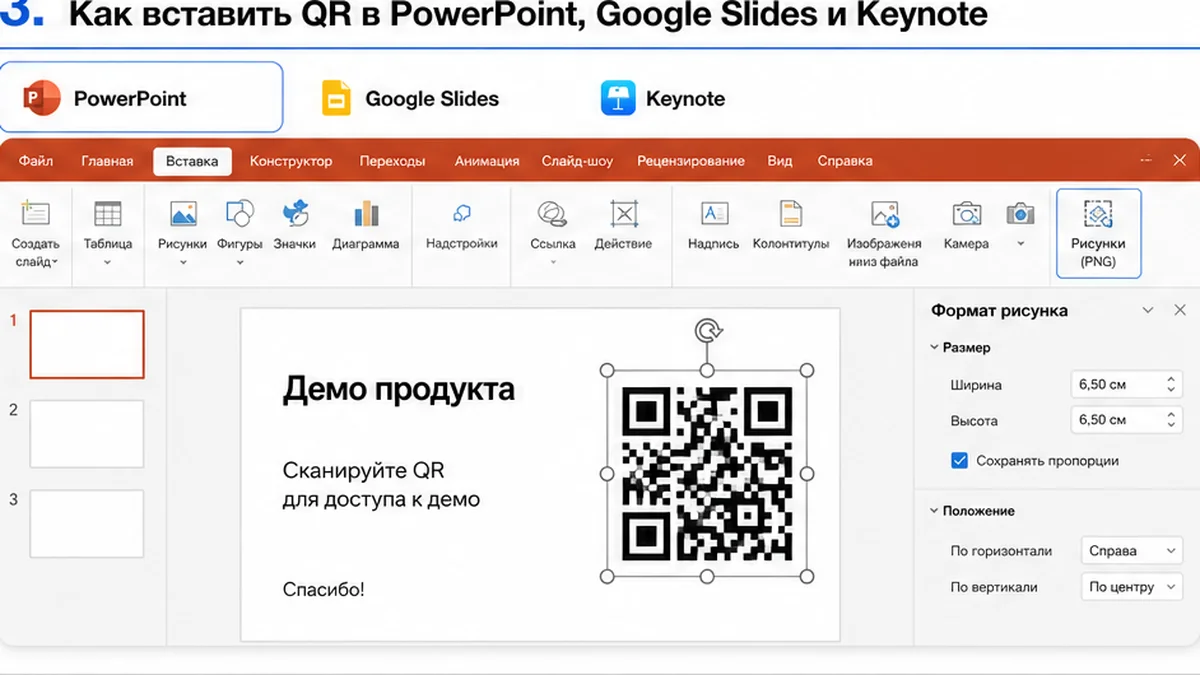Switch to the Keynote tab
This screenshot has height=675, width=1200.
click(663, 98)
